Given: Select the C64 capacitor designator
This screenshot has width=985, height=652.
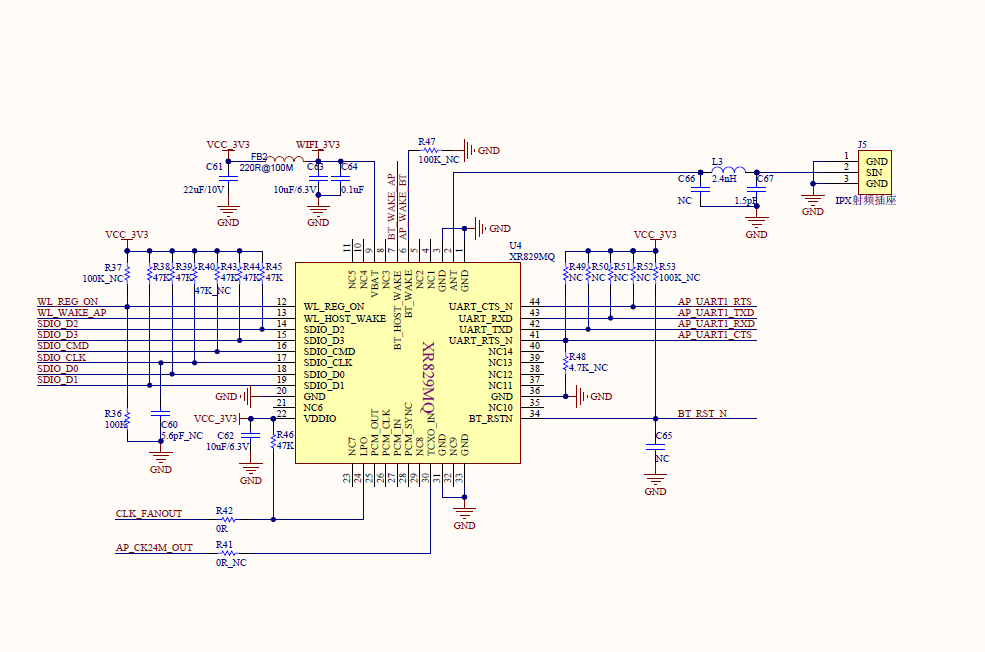Looking at the screenshot, I should tap(349, 166).
